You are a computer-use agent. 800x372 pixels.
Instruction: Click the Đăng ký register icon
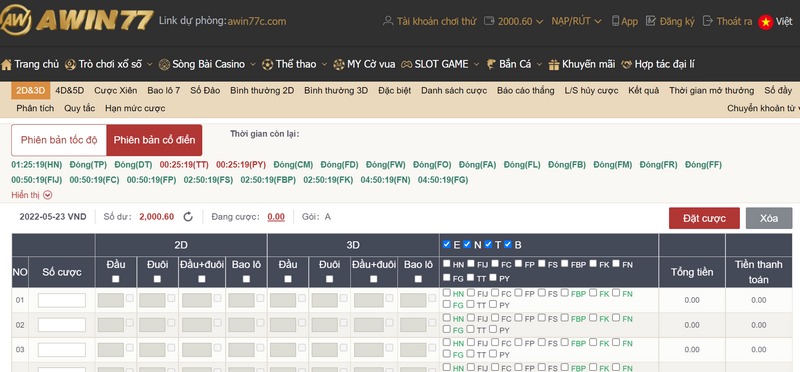[x=651, y=21]
